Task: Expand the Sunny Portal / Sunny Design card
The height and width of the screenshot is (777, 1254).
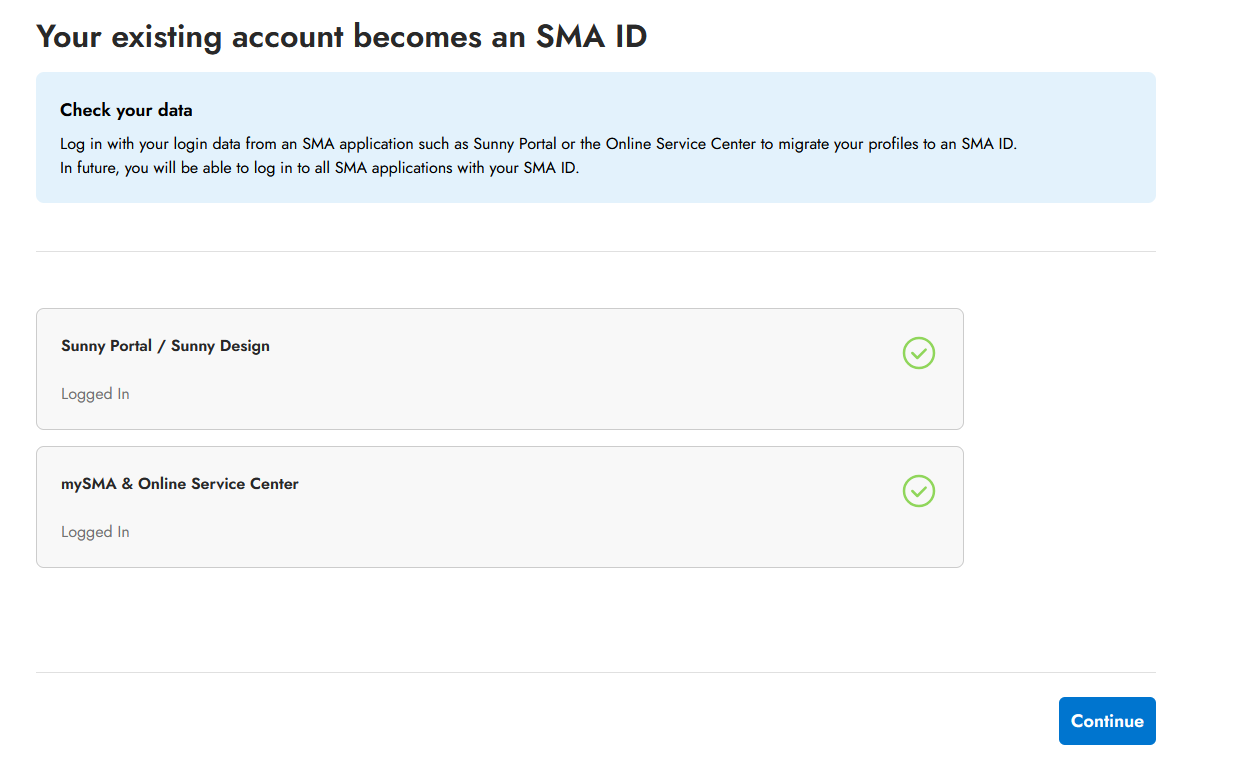Action: [500, 369]
